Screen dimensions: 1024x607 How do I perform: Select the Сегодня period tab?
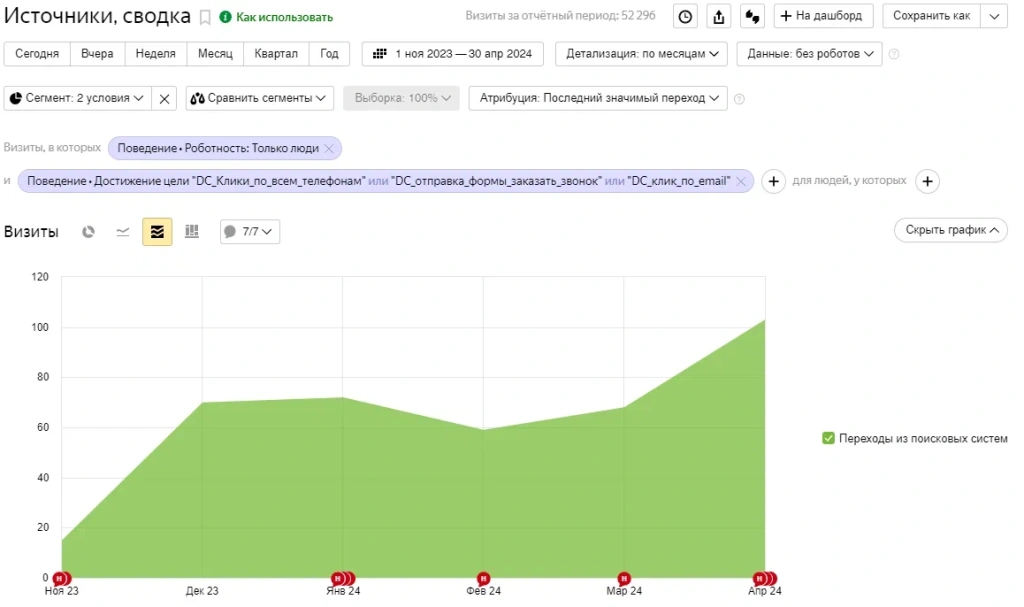[x=37, y=54]
